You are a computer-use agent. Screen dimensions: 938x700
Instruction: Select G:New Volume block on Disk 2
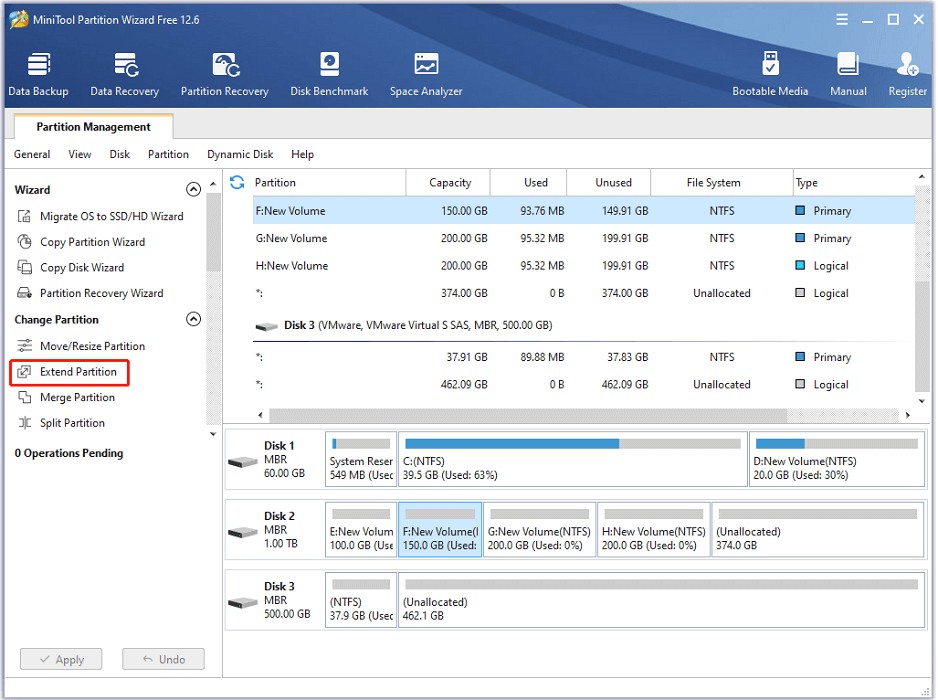539,530
